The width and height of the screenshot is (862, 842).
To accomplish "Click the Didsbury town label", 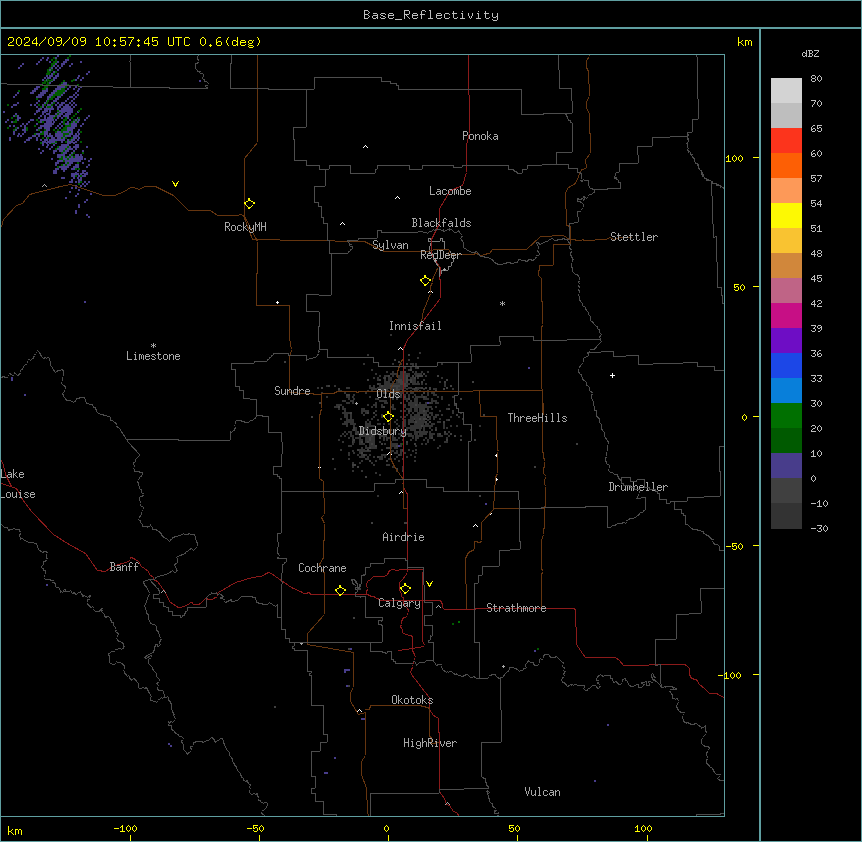I will point(383,431).
